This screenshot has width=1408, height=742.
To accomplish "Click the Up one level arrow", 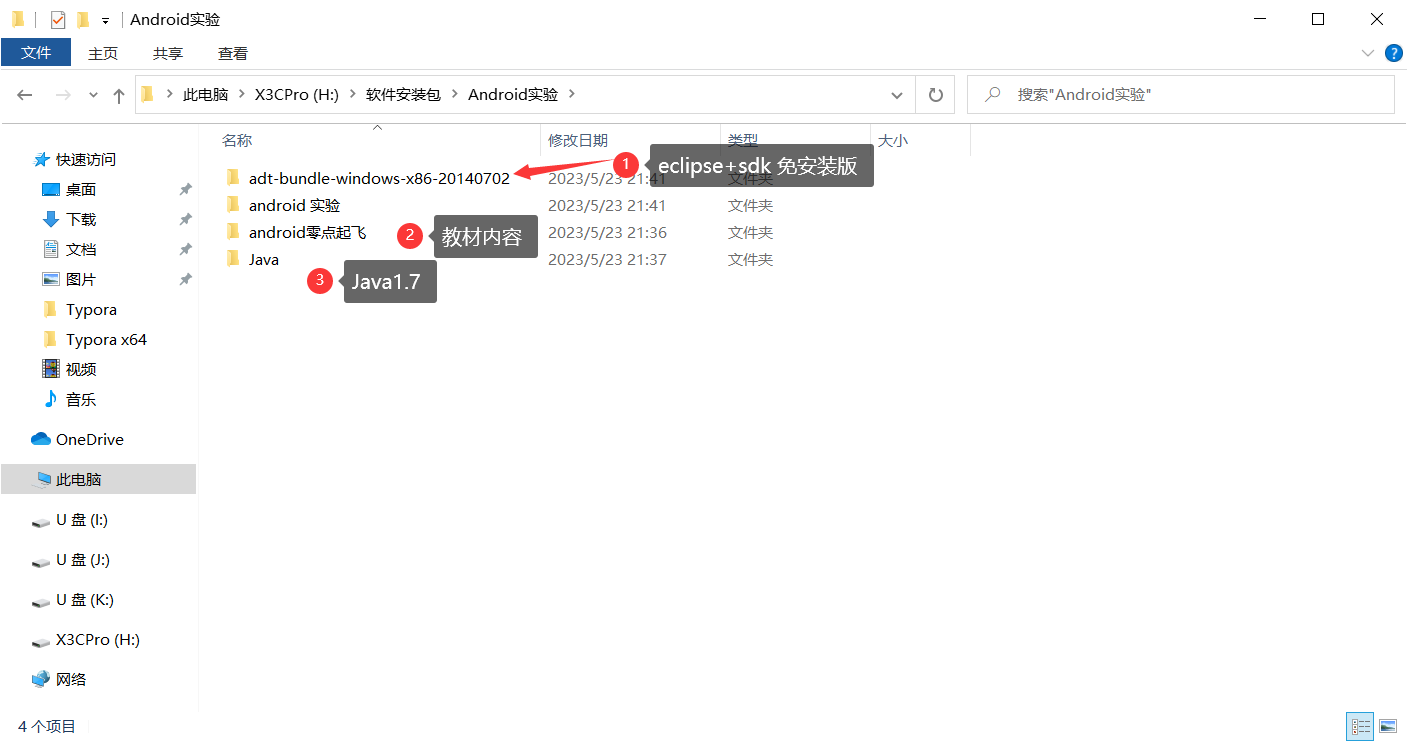I will [118, 94].
